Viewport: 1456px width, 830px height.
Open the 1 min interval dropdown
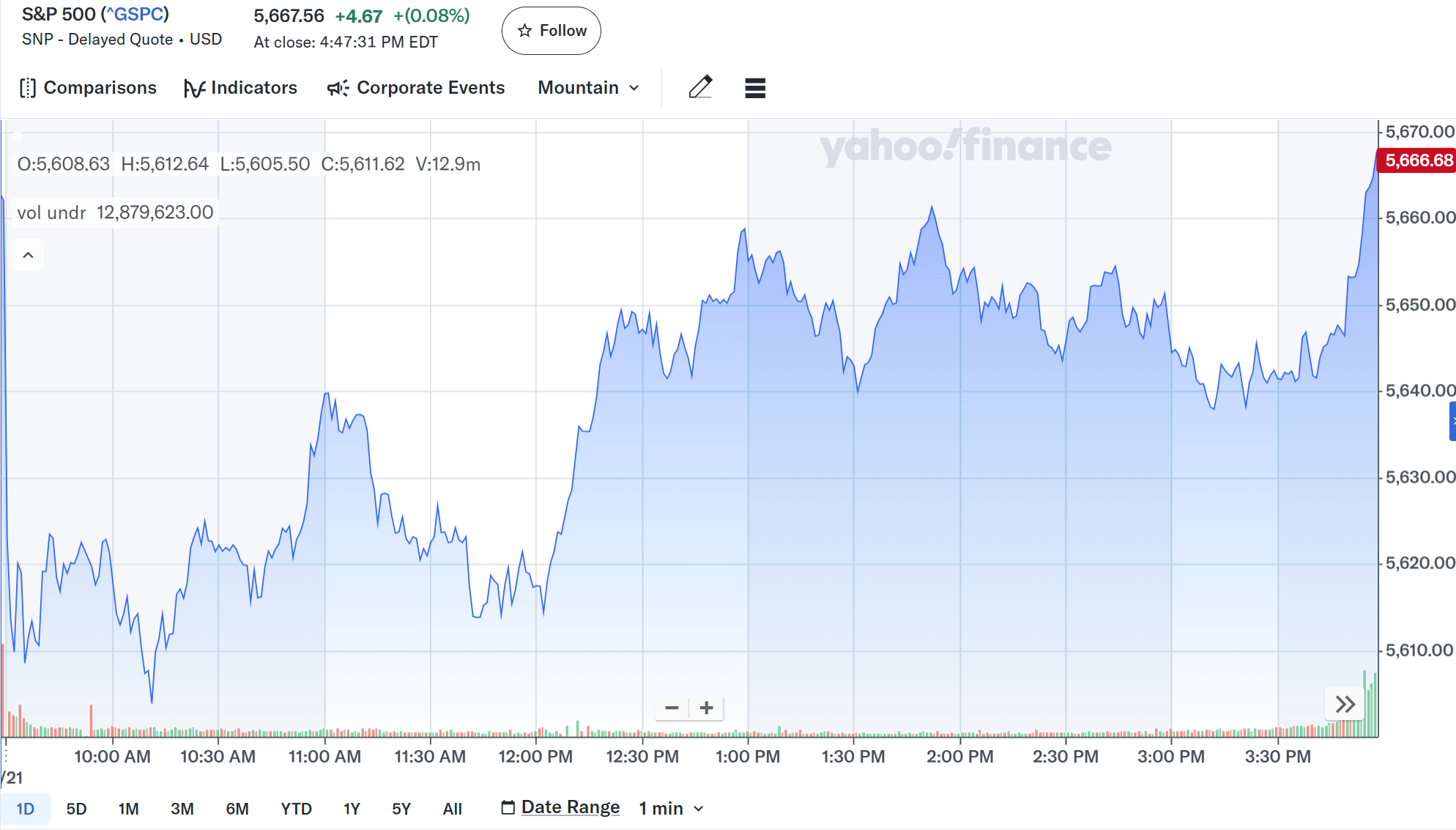[x=671, y=808]
